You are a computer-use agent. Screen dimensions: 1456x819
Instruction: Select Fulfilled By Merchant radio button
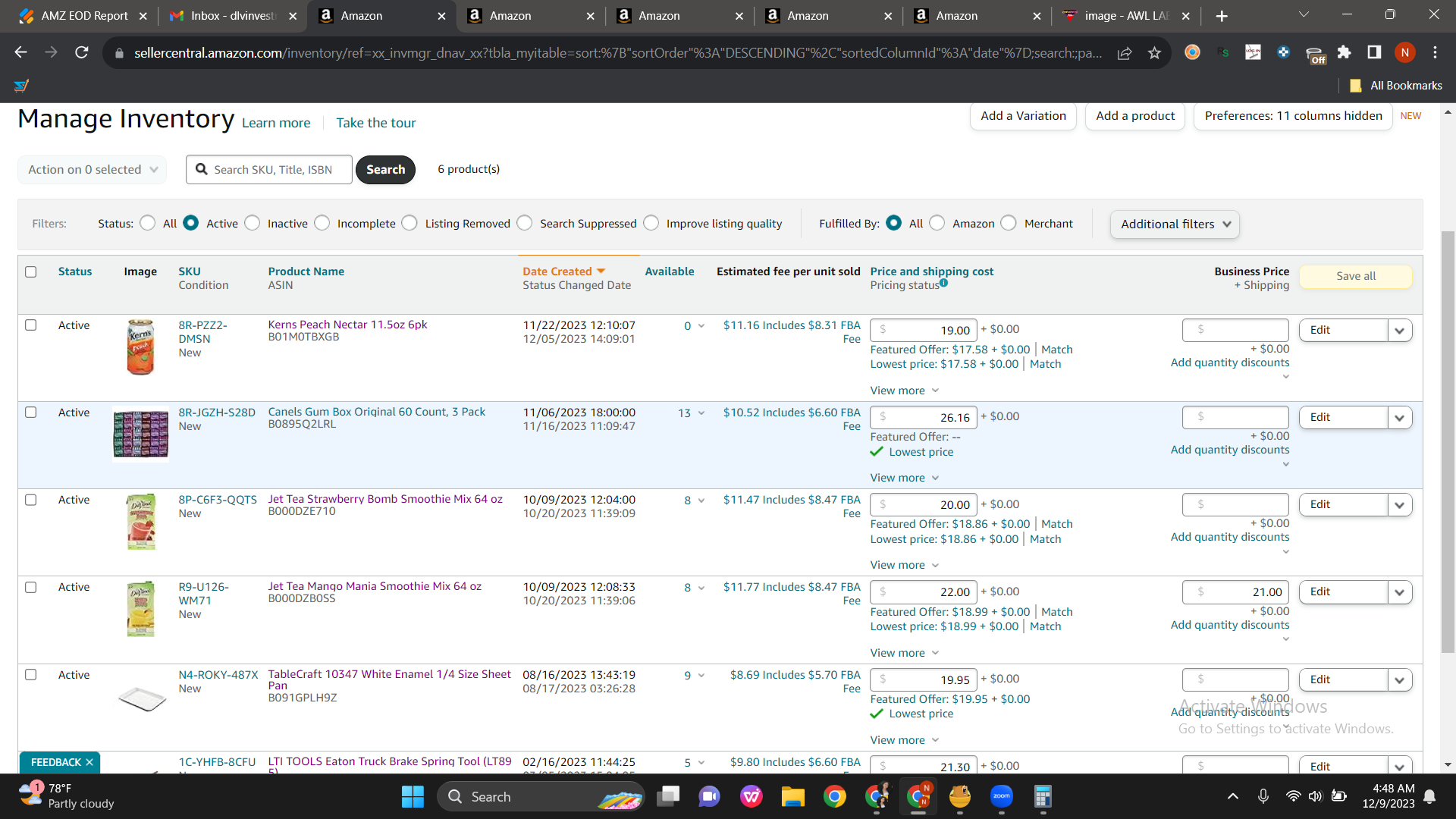click(1009, 223)
